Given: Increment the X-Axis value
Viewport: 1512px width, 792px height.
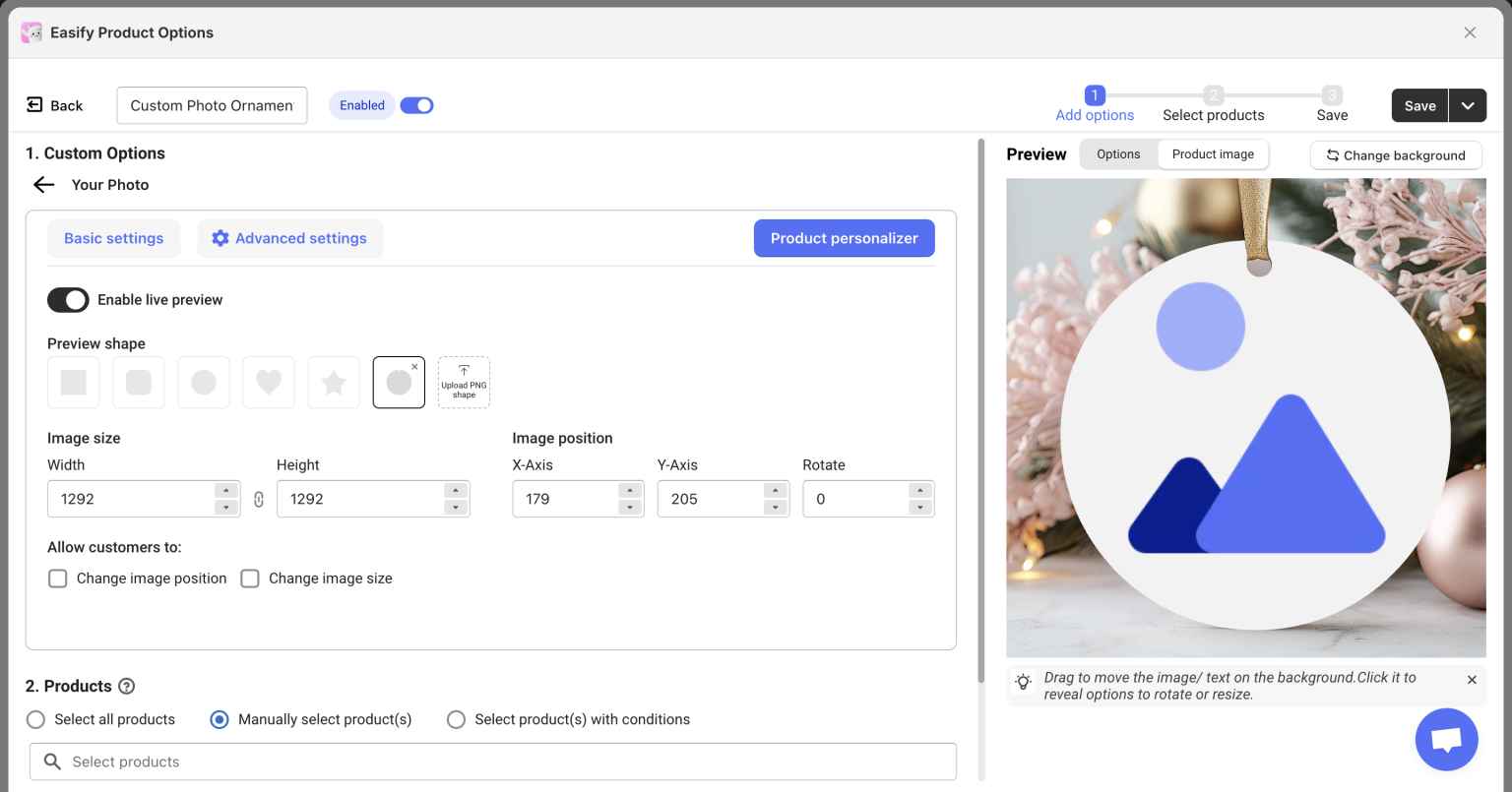Looking at the screenshot, I should pyautogui.click(x=630, y=490).
